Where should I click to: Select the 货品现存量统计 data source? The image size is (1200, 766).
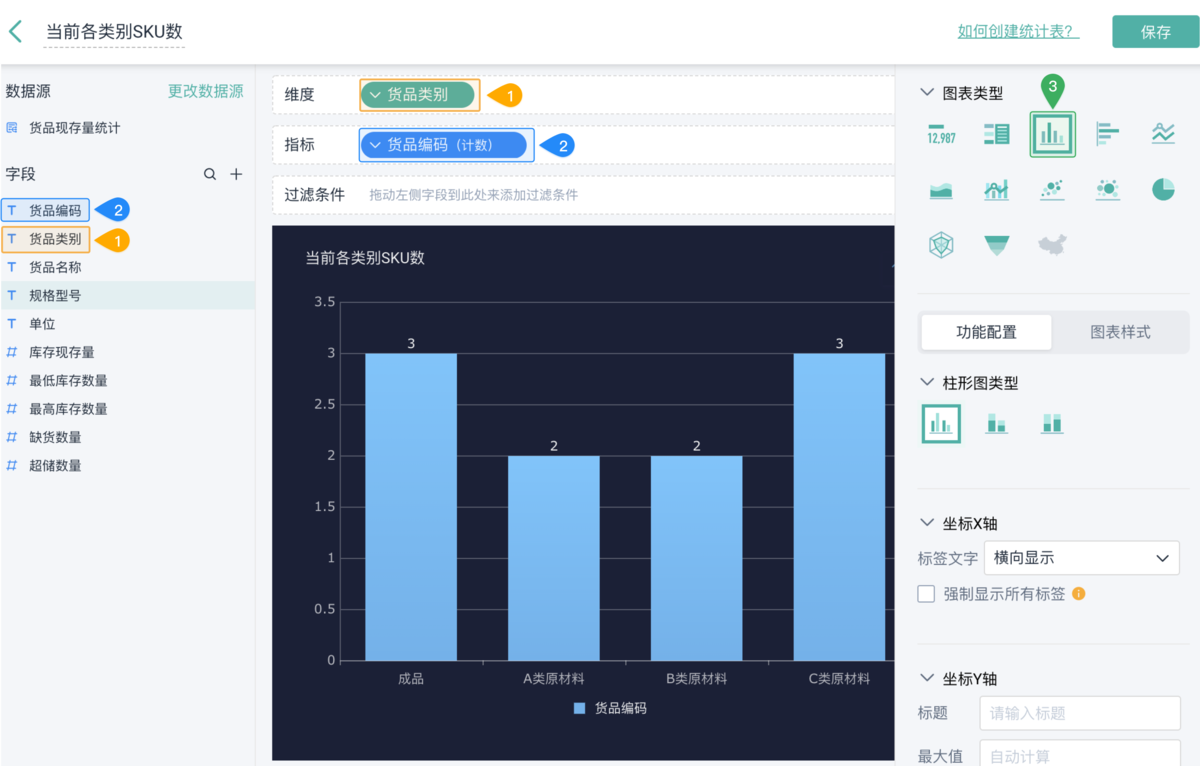coord(74,128)
